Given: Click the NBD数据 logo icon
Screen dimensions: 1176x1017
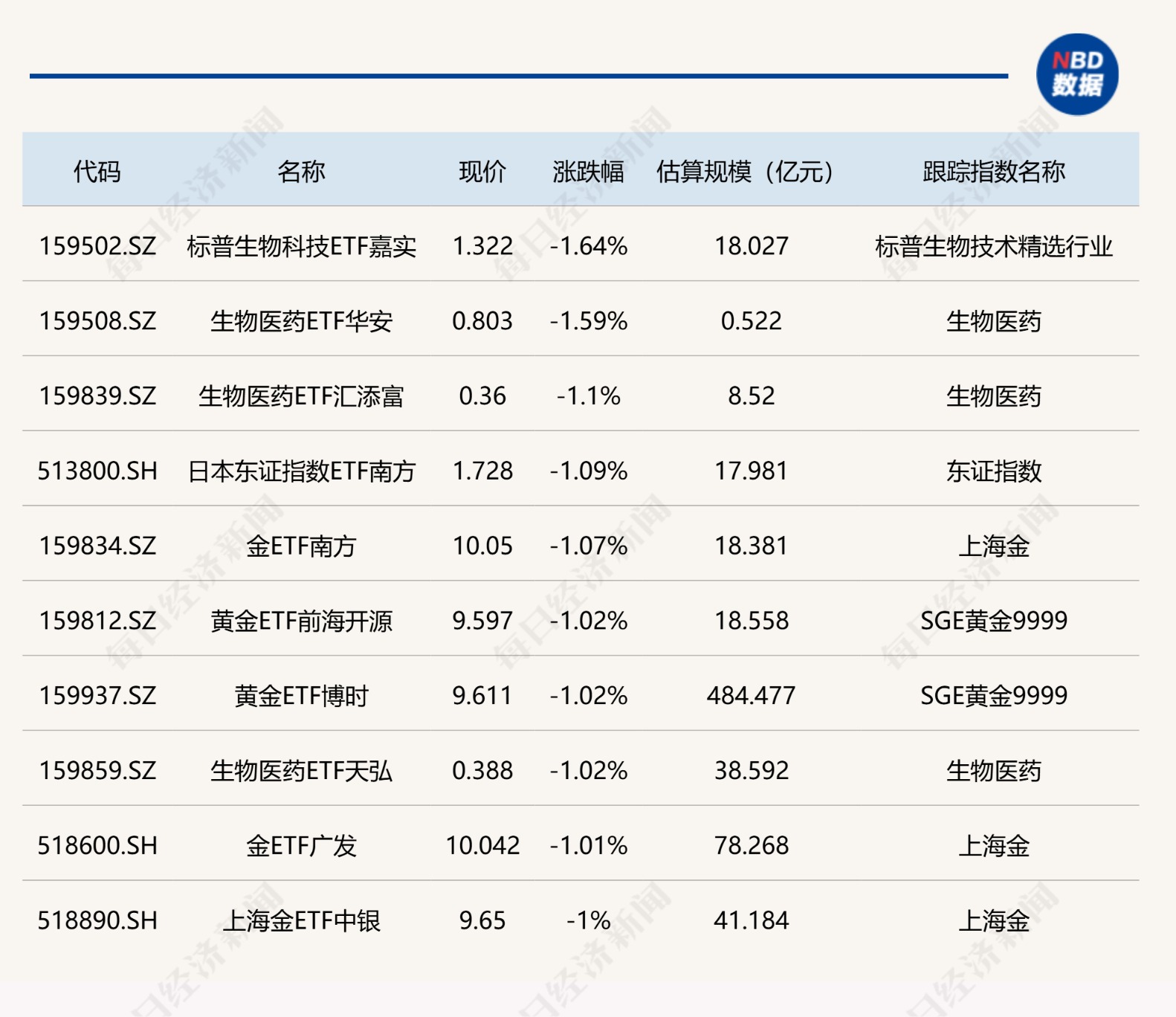Looking at the screenshot, I should tap(1077, 74).
